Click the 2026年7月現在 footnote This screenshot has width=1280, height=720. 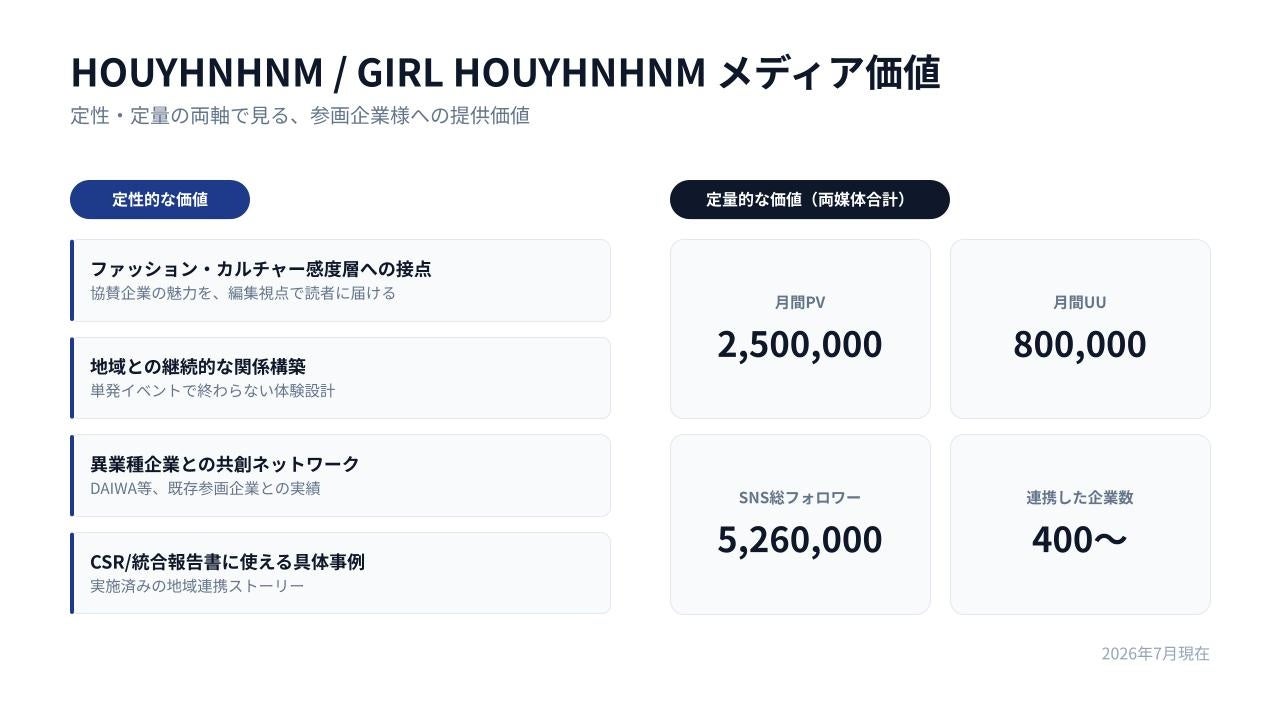point(1155,653)
